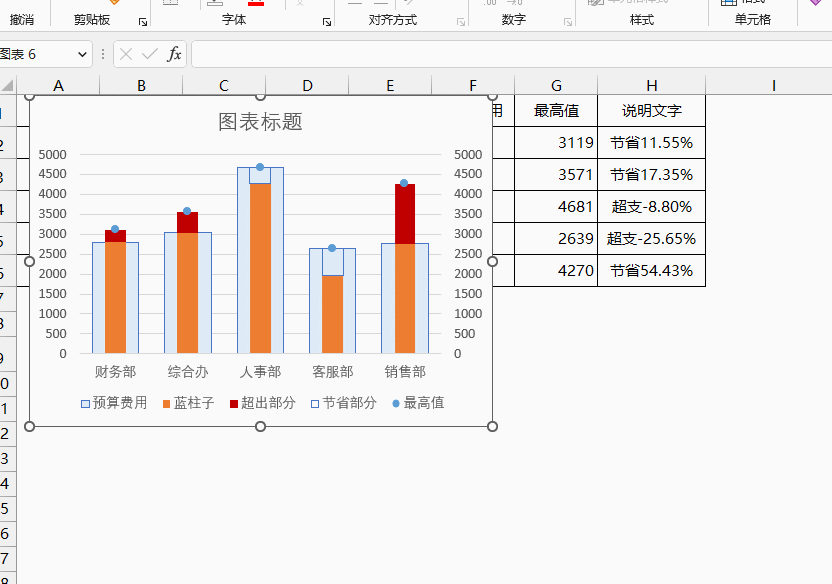This screenshot has height=584, width=832.
Task: Click the 人事部 category axis label
Action: (x=260, y=372)
